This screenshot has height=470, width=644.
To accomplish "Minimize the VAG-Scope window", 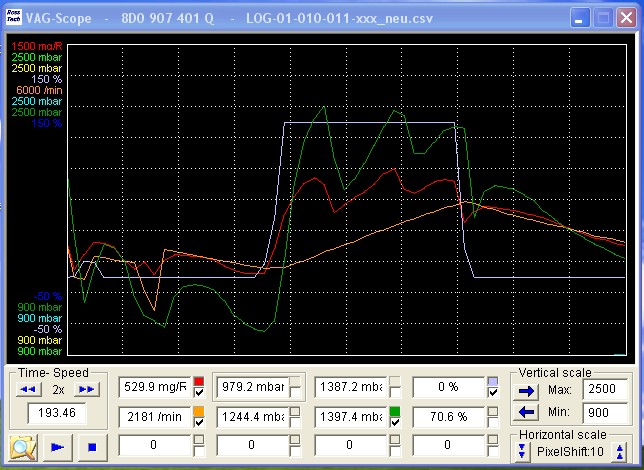I will (x=580, y=18).
